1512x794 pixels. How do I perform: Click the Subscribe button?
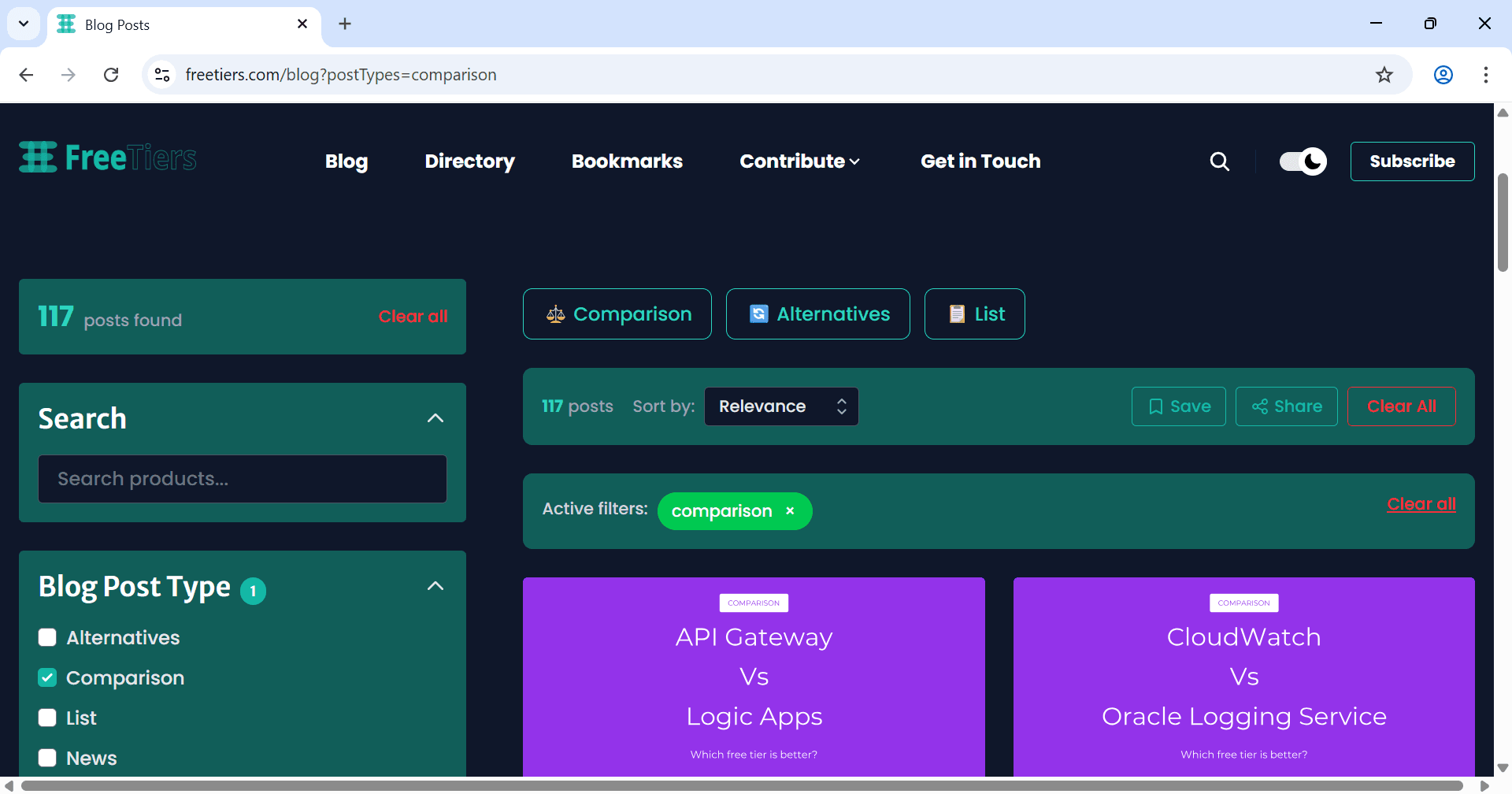coord(1412,161)
